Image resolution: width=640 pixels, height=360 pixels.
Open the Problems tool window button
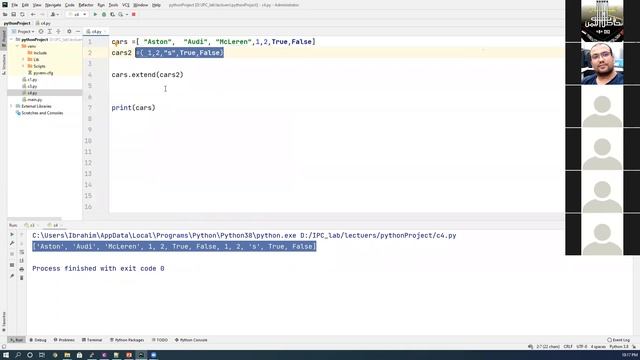click(64, 340)
